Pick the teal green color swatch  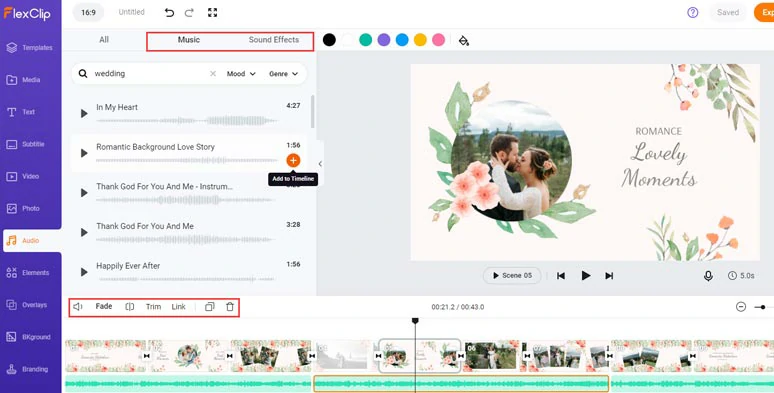(365, 40)
